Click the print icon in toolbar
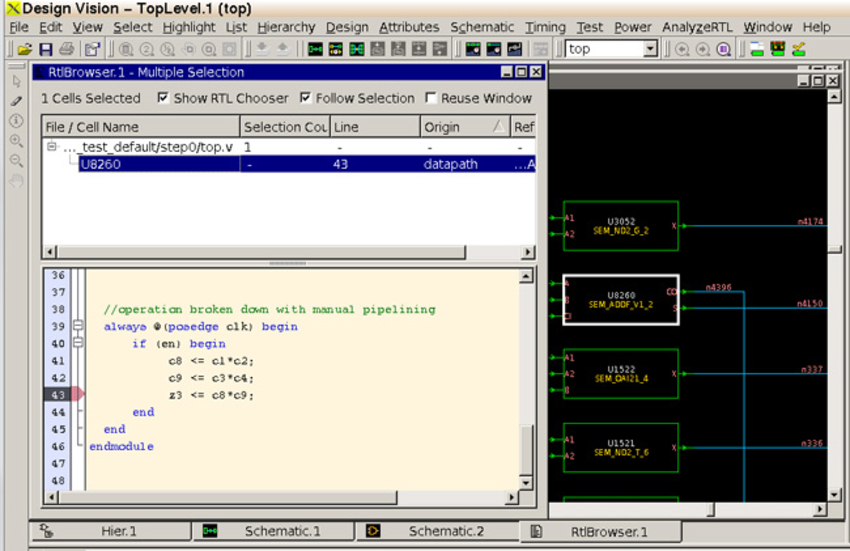Image resolution: width=850 pixels, height=551 pixels. (65, 48)
